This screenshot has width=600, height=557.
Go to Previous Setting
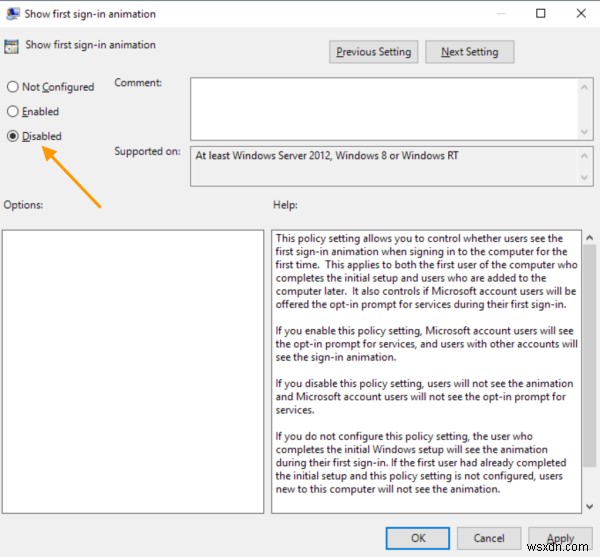click(x=373, y=52)
